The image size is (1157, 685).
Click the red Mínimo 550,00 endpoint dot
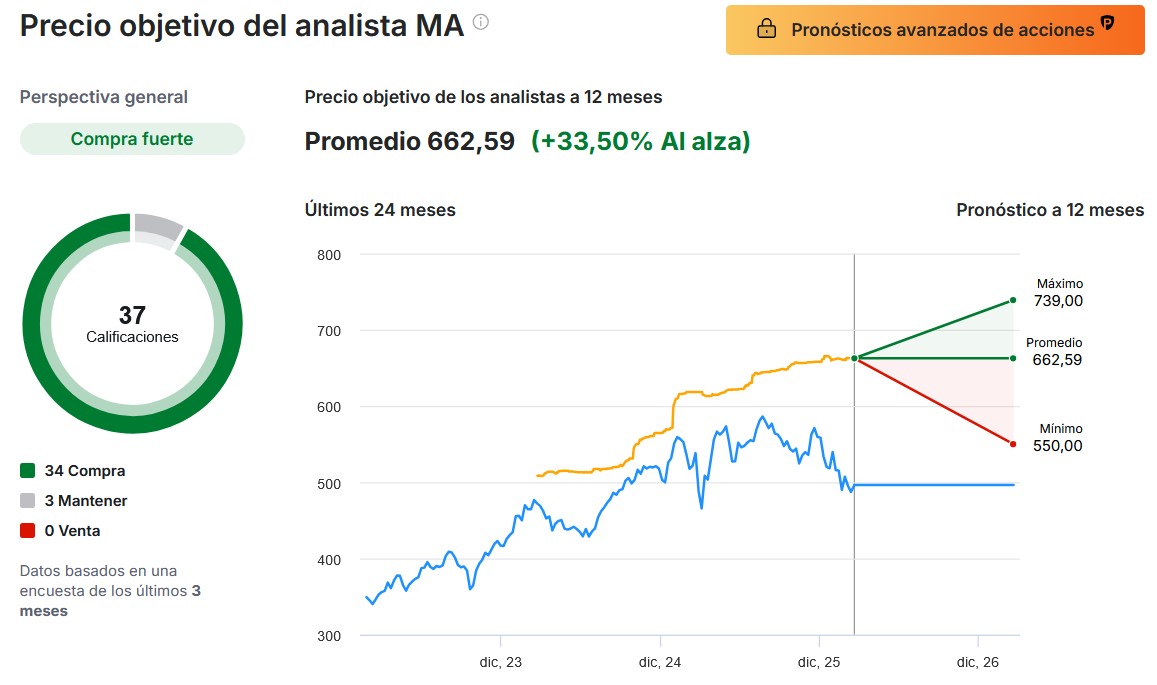(x=1013, y=444)
